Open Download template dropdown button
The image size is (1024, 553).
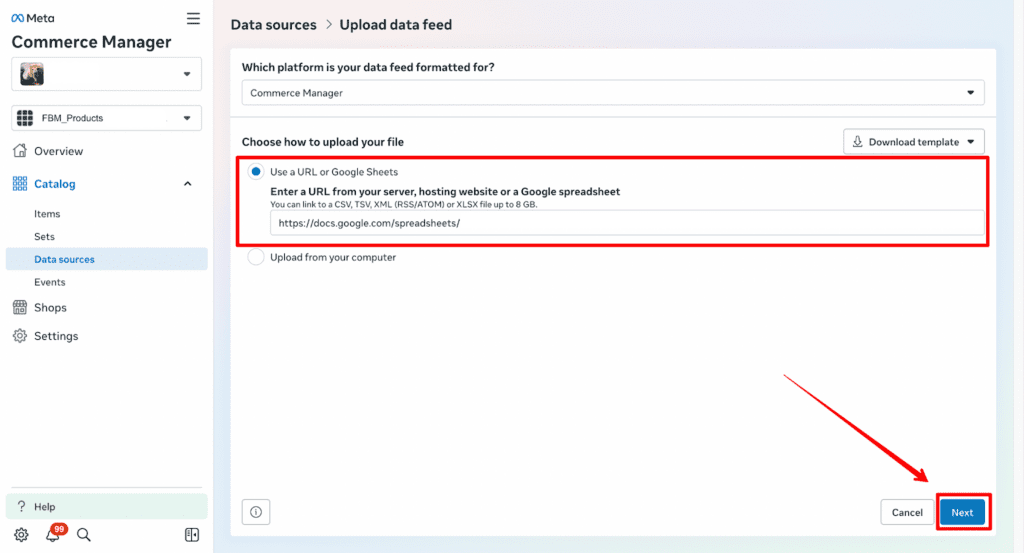(x=914, y=142)
